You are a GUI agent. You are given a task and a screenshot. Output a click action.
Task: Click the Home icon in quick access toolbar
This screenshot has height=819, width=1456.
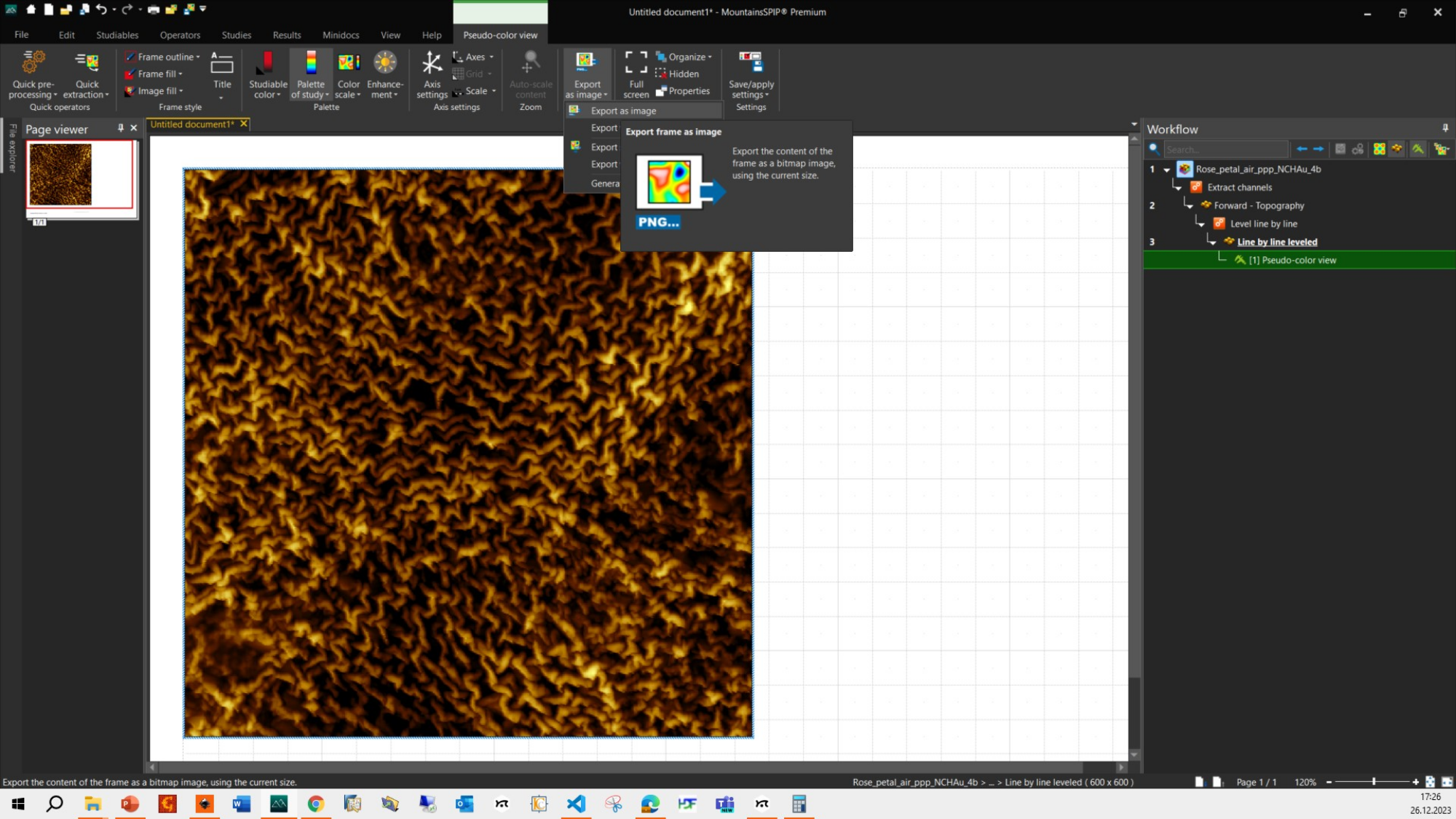pos(31,9)
